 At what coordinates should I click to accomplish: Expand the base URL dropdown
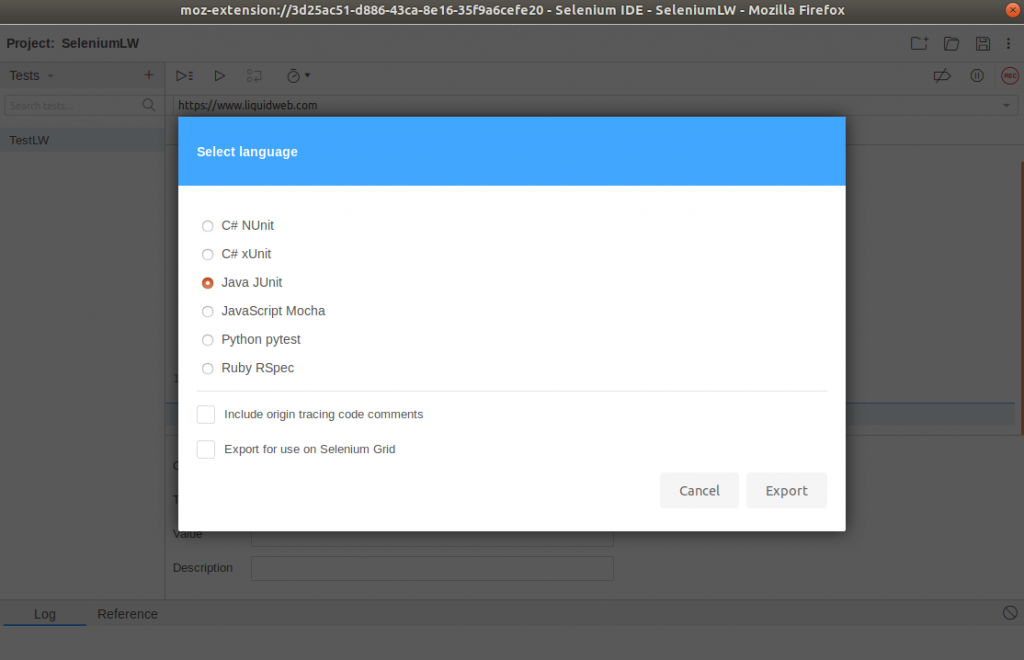(1006, 104)
